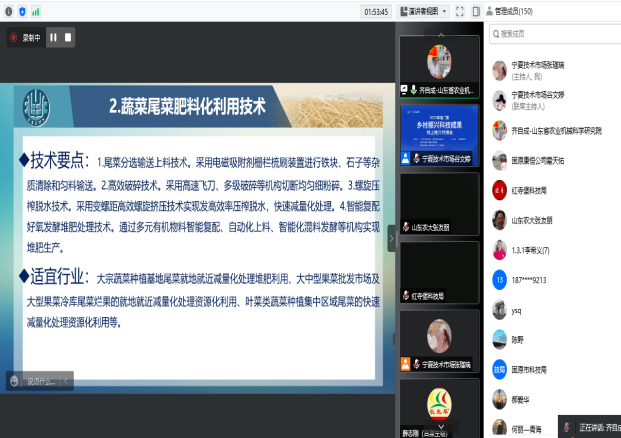Viewport: 621px width, 438px height.
Task: Select 宁夏技术市场谷文婷 video tile
Action: 439,135
